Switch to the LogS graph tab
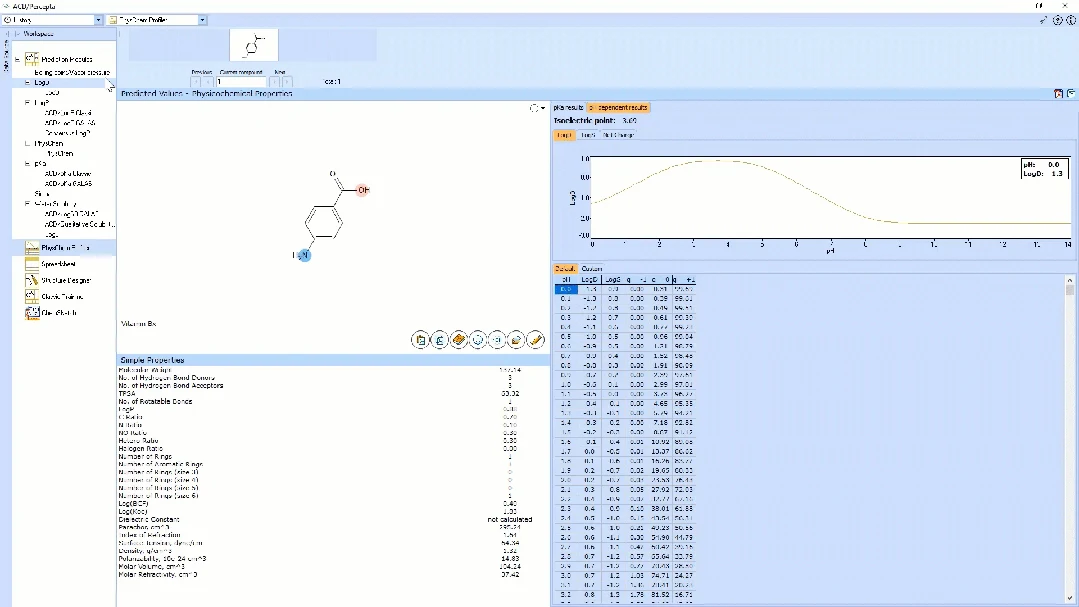 588,135
